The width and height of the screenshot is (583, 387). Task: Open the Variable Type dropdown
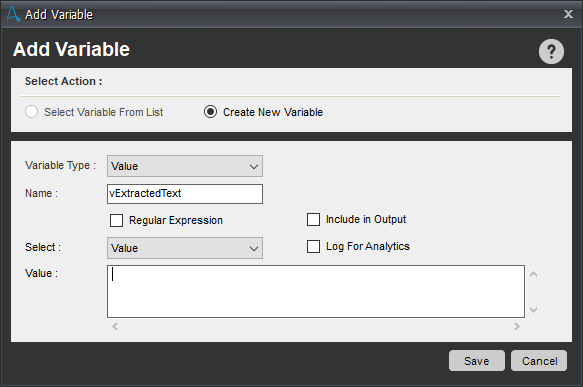pos(185,166)
